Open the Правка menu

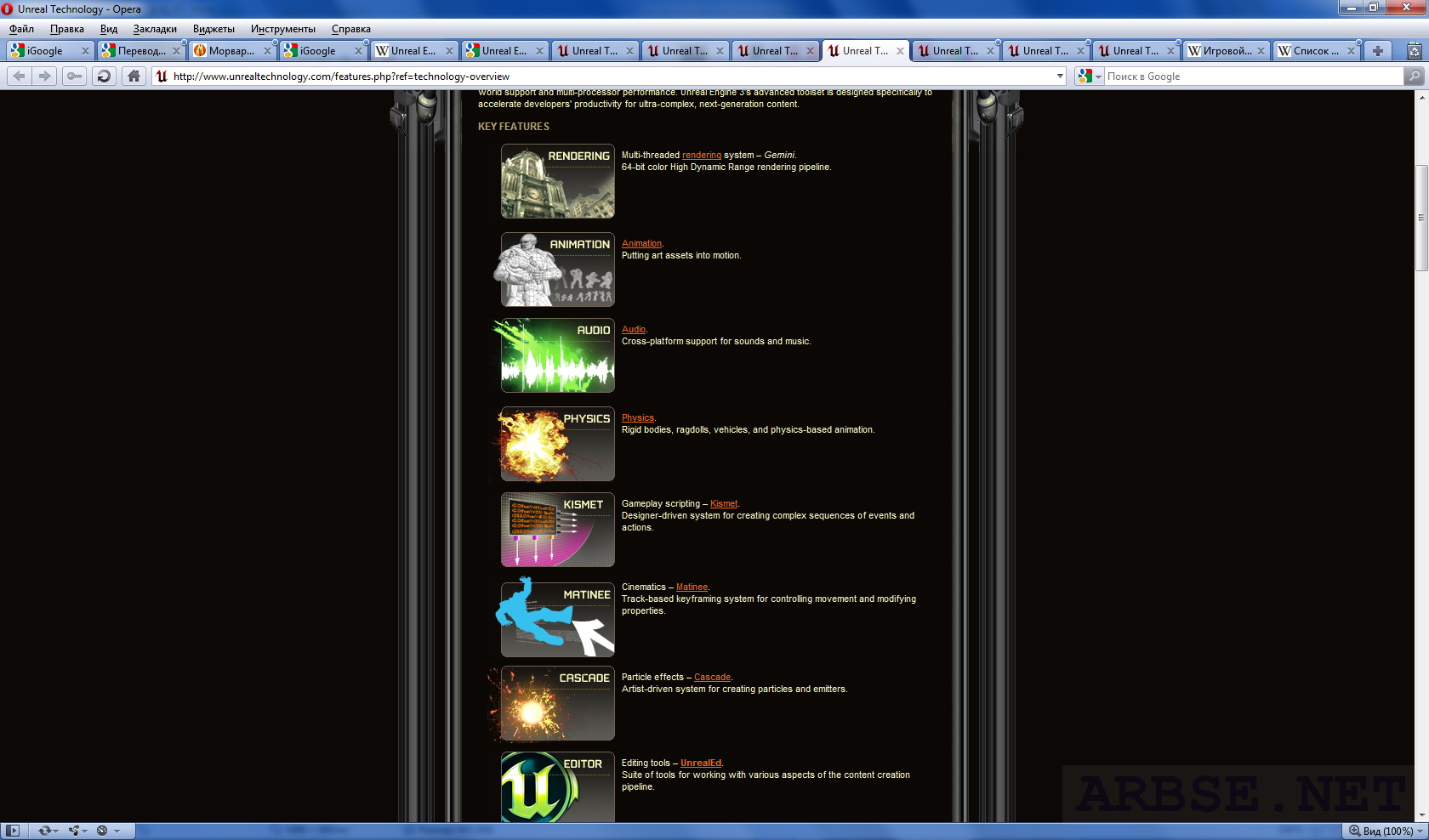click(67, 29)
